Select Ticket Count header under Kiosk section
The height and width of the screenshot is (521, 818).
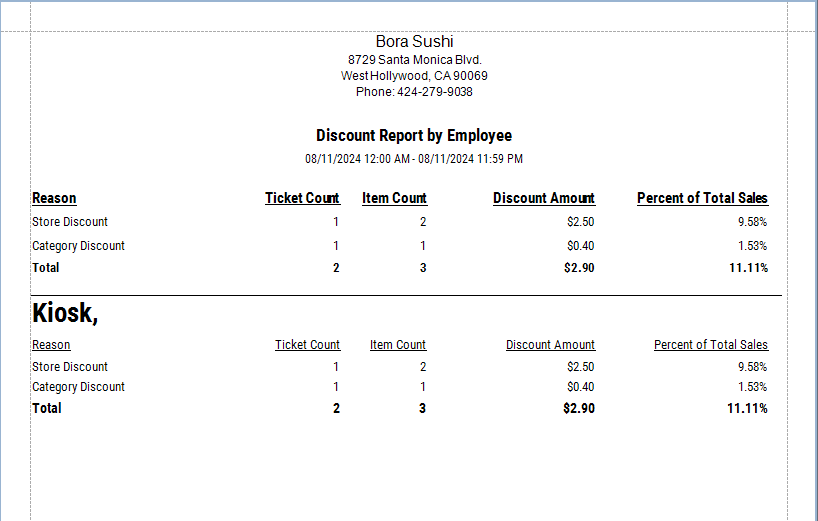tap(307, 345)
